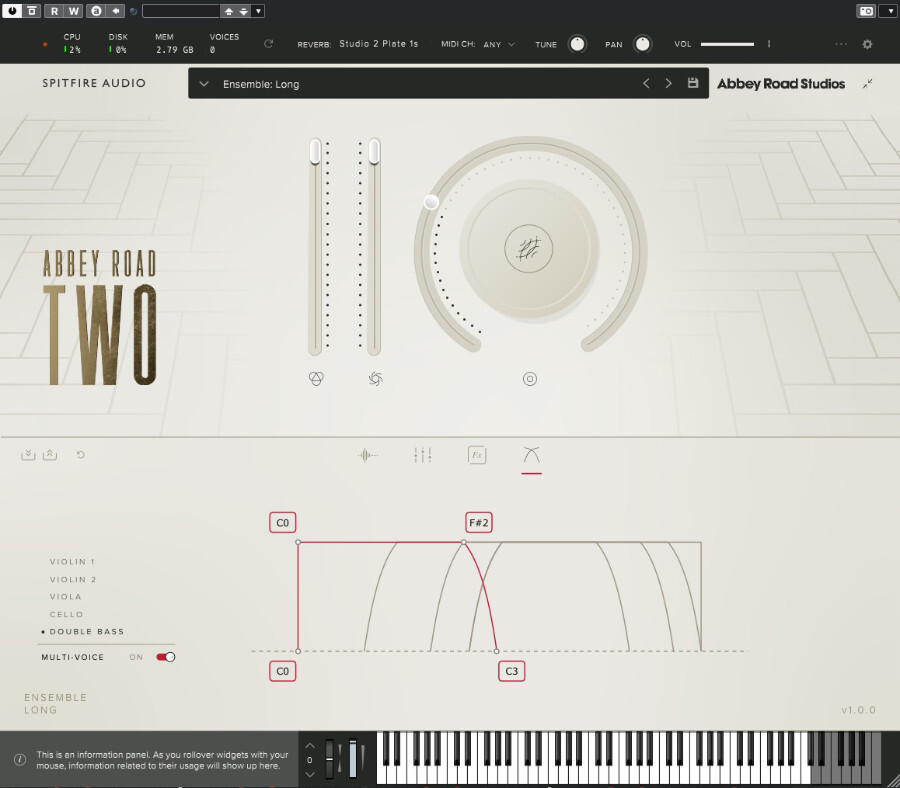Click the curve handle above the C3 label
The width and height of the screenshot is (900, 788).
pos(496,651)
